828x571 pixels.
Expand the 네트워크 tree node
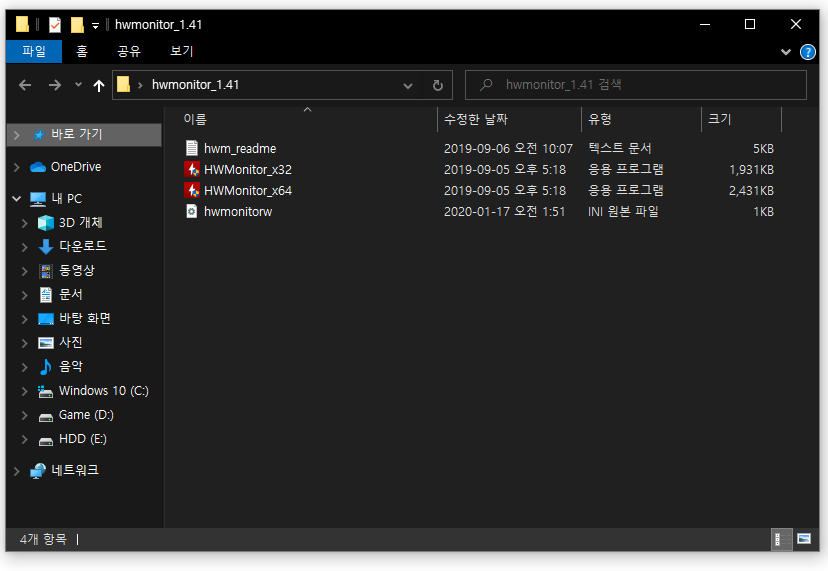[x=16, y=471]
